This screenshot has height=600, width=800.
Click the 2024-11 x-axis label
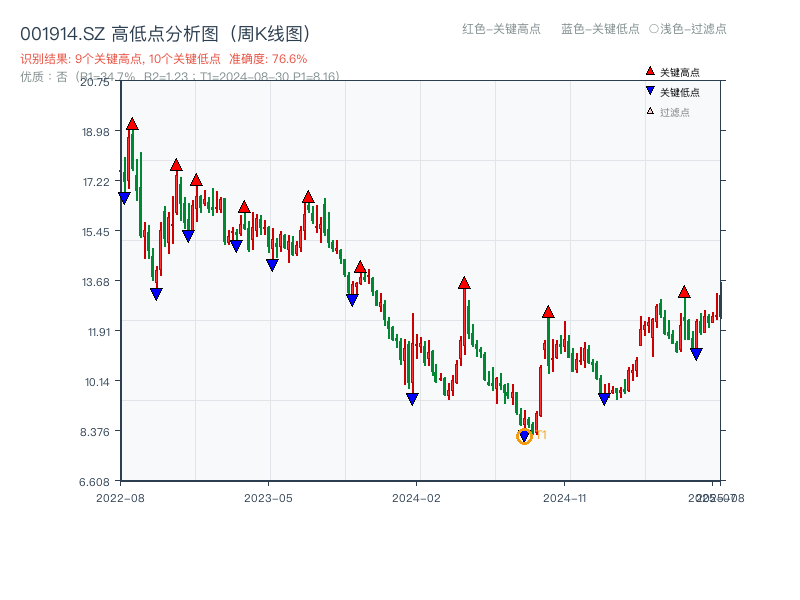point(564,498)
